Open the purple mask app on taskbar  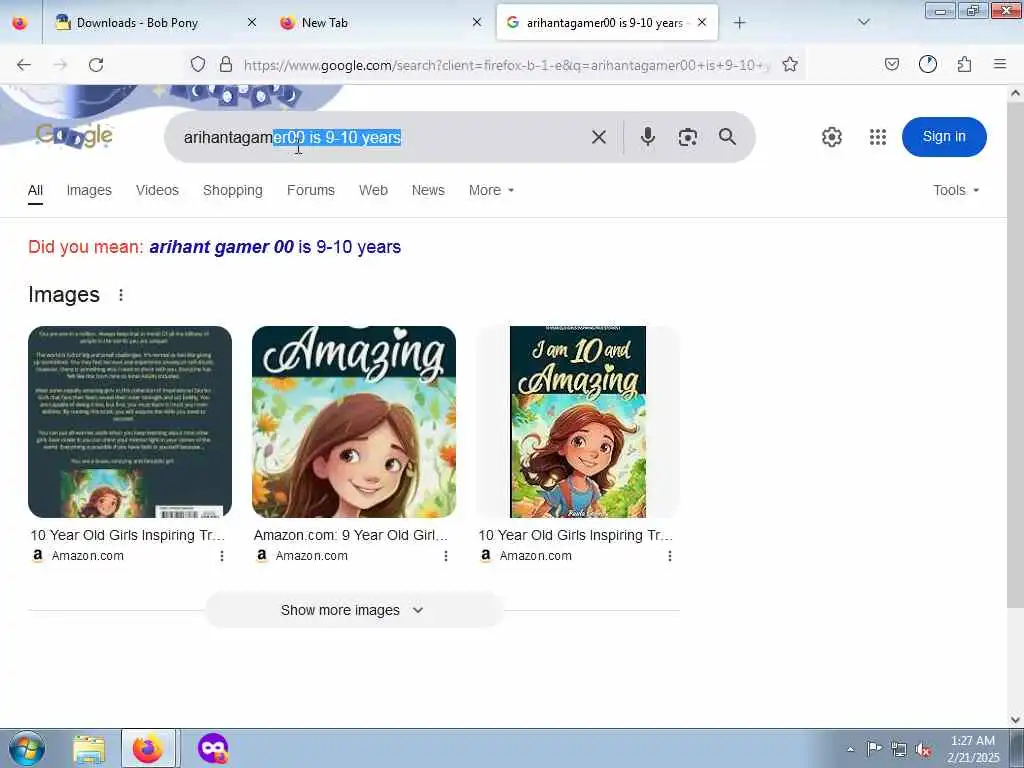tap(213, 748)
